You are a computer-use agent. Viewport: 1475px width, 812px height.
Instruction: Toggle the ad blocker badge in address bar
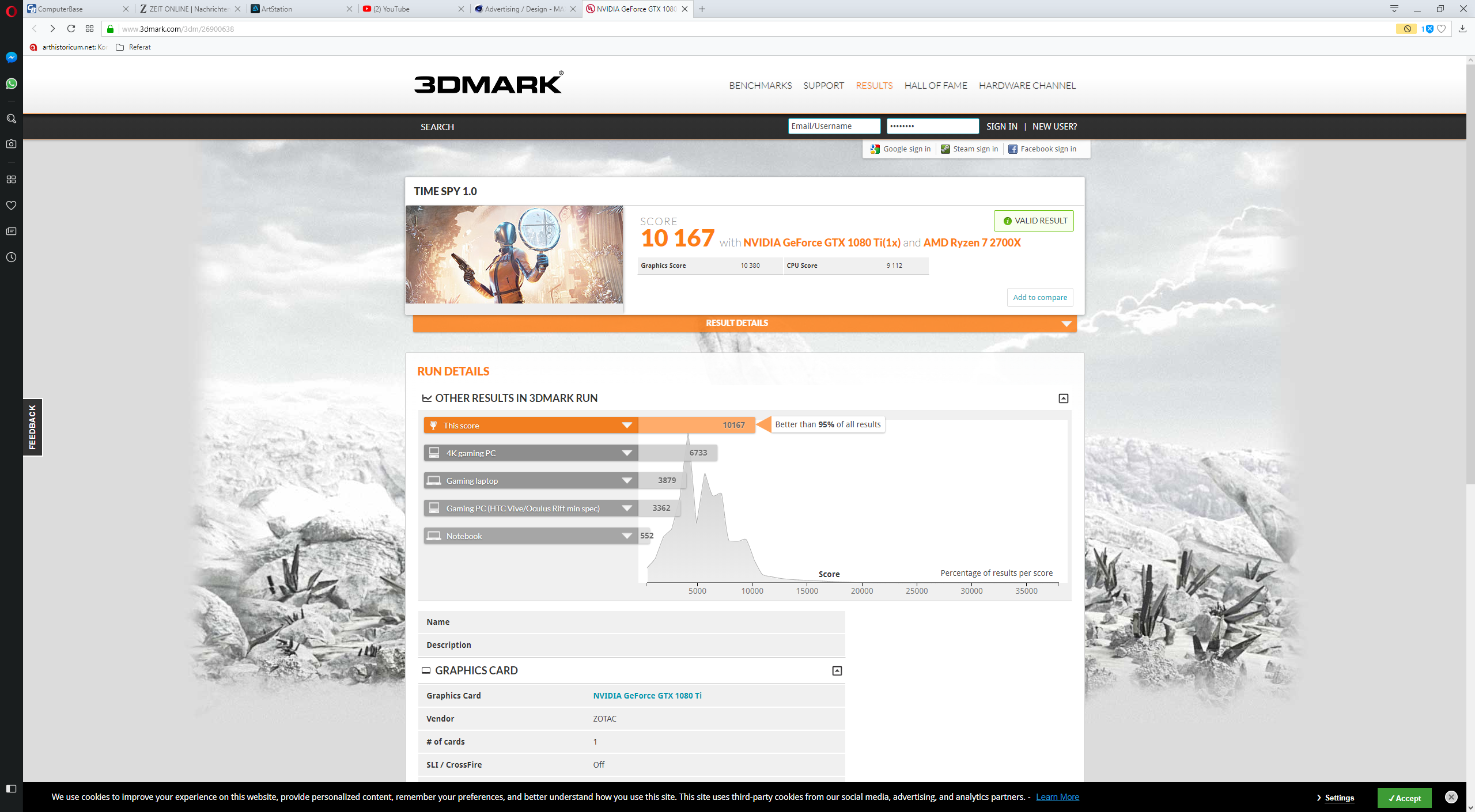pos(1408,28)
